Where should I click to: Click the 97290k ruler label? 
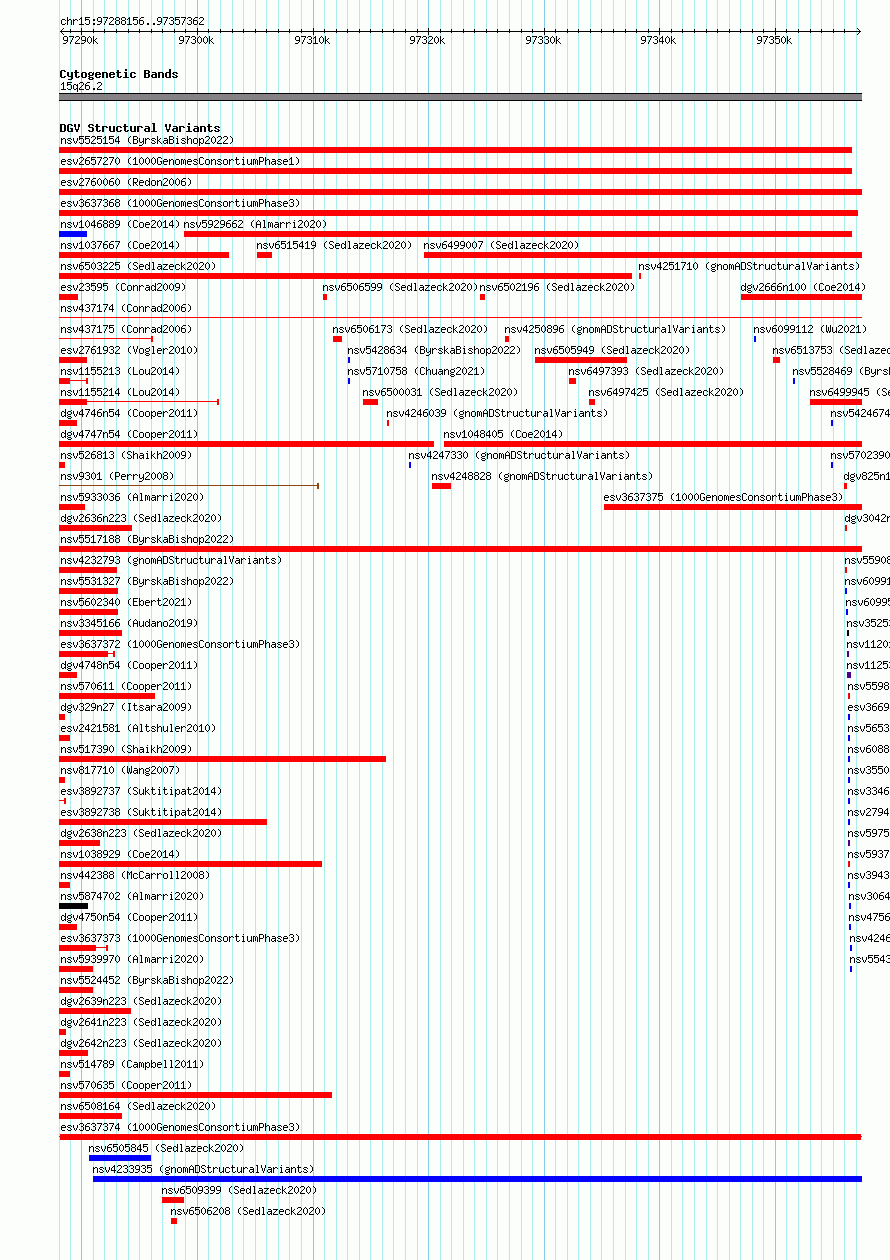click(x=80, y=40)
